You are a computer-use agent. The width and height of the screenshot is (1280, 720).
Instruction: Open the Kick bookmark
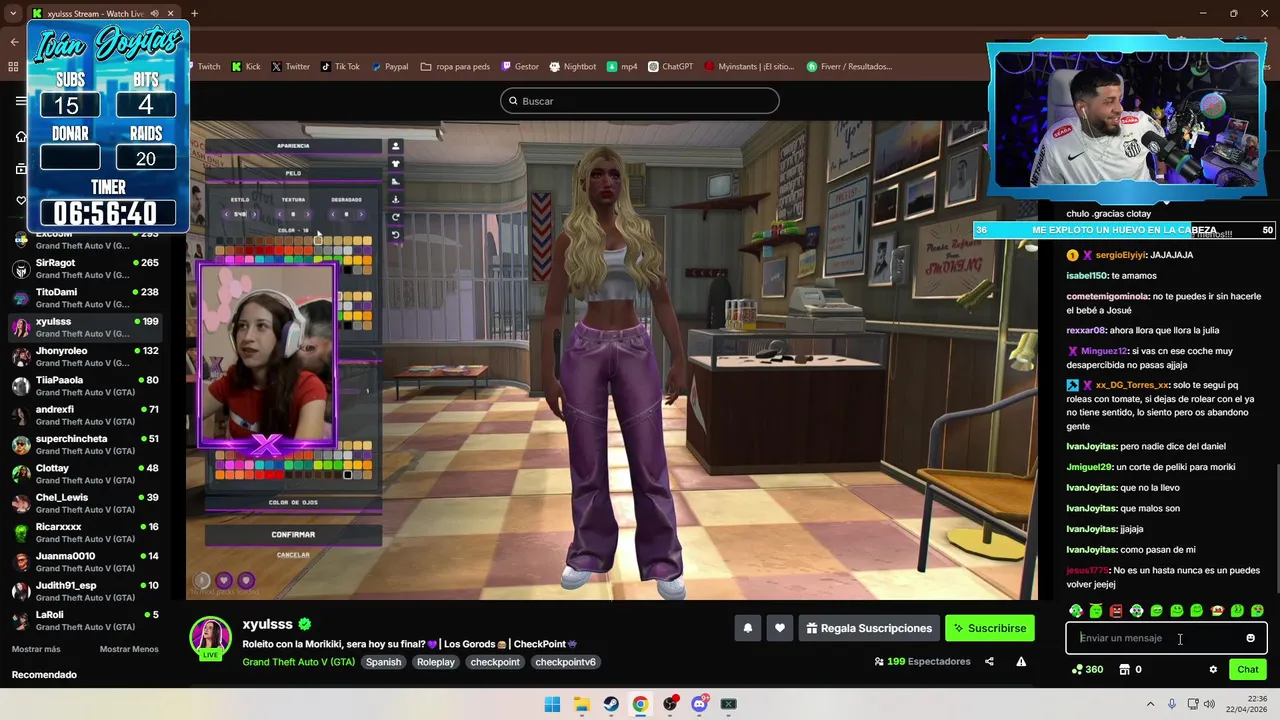tap(246, 67)
